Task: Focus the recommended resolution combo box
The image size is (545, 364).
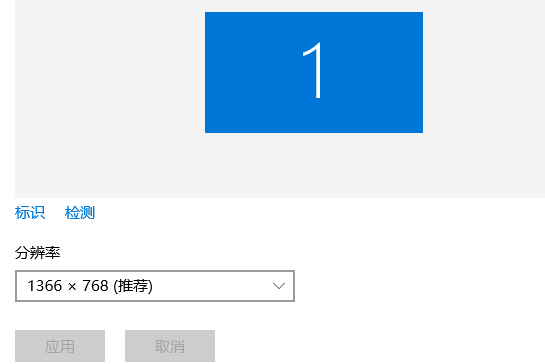Action: (155, 286)
